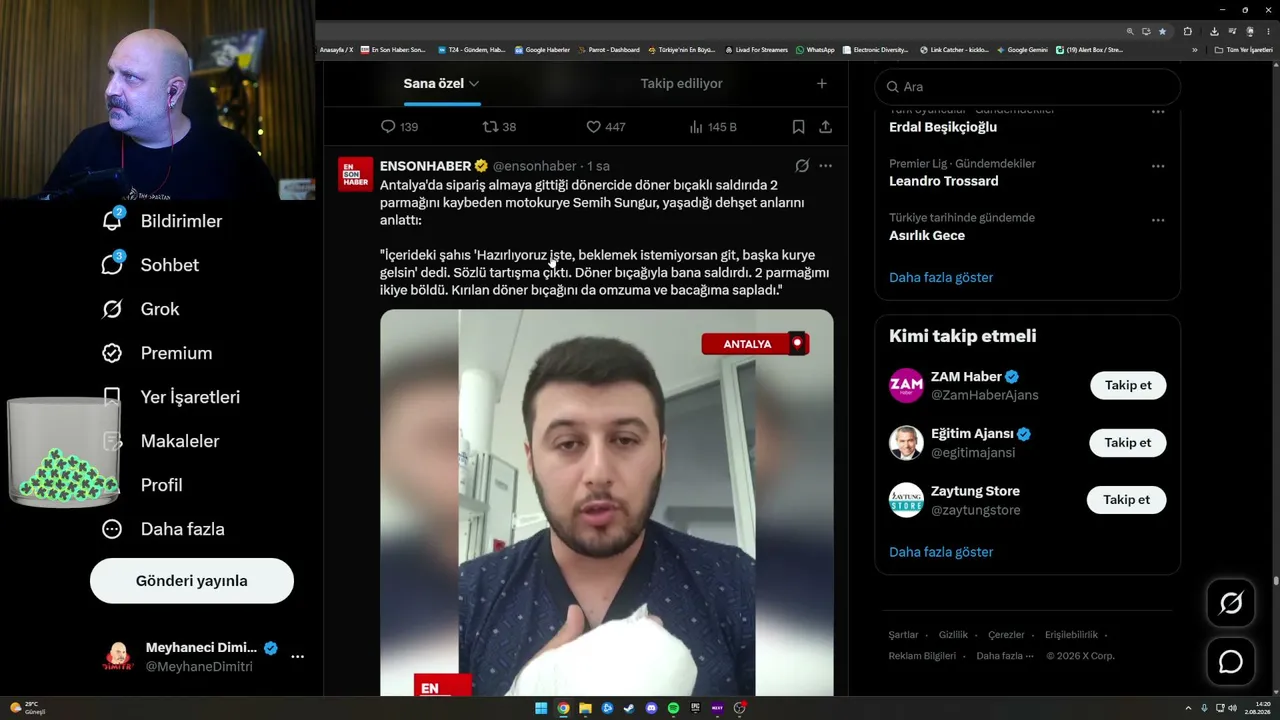
Task: Open the floating messages chat button
Action: (1231, 662)
